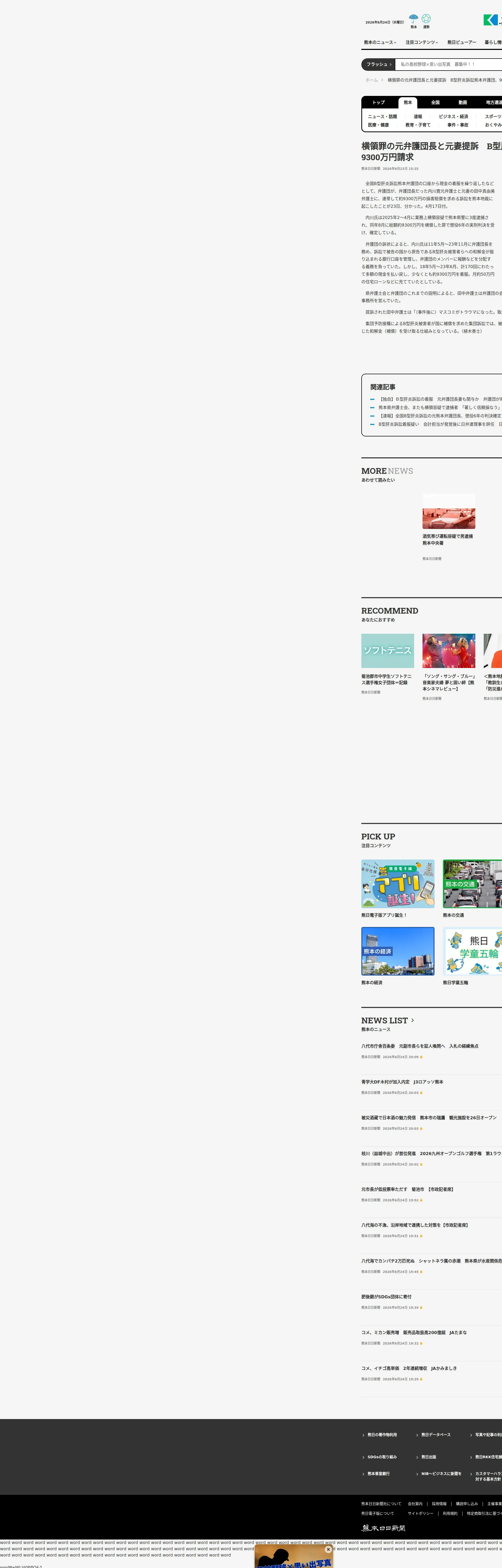The height and width of the screenshot is (1568, 502).
Task: Click the date text 2026年6月24日（水曜日）
Action: pyautogui.click(x=385, y=22)
